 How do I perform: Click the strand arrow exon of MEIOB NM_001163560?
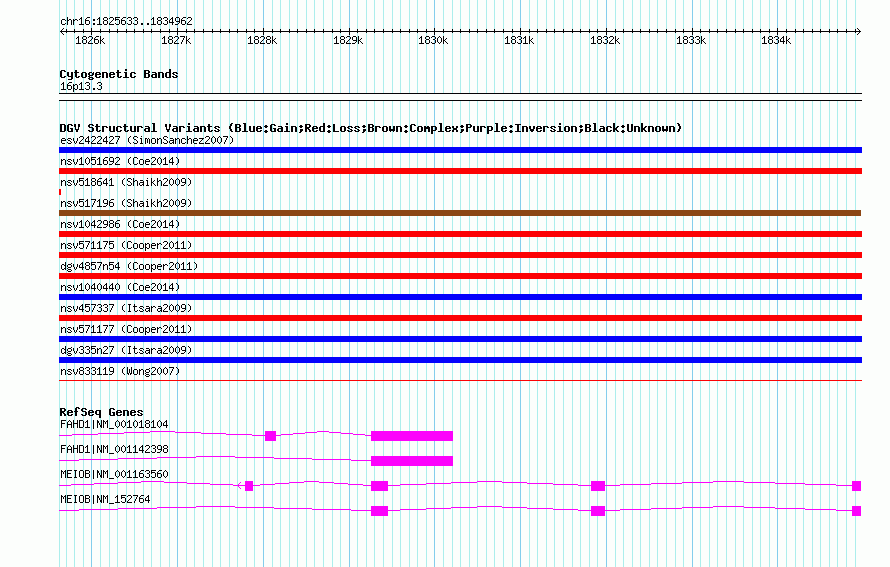249,486
